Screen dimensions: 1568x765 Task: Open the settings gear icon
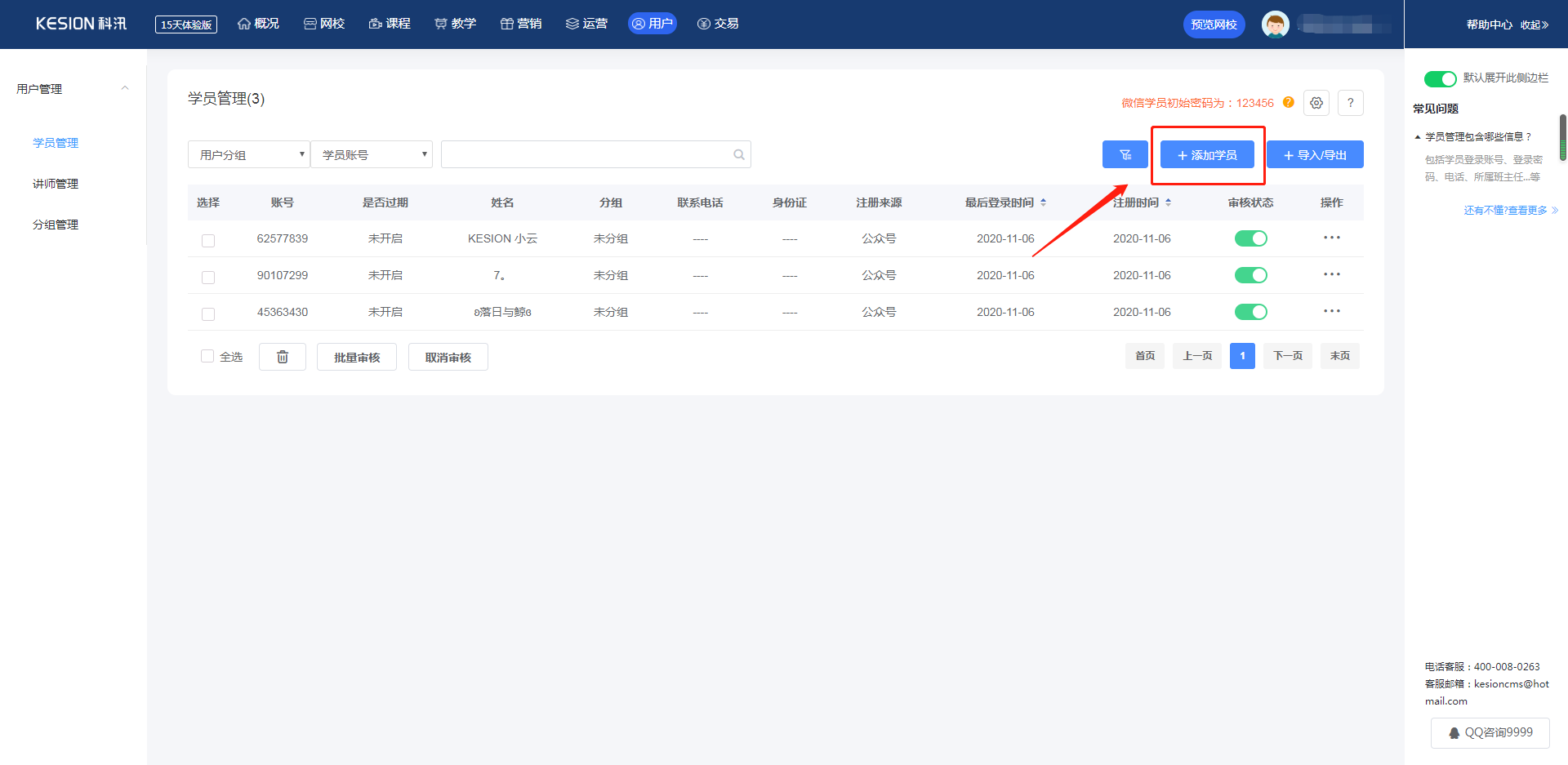point(1316,103)
